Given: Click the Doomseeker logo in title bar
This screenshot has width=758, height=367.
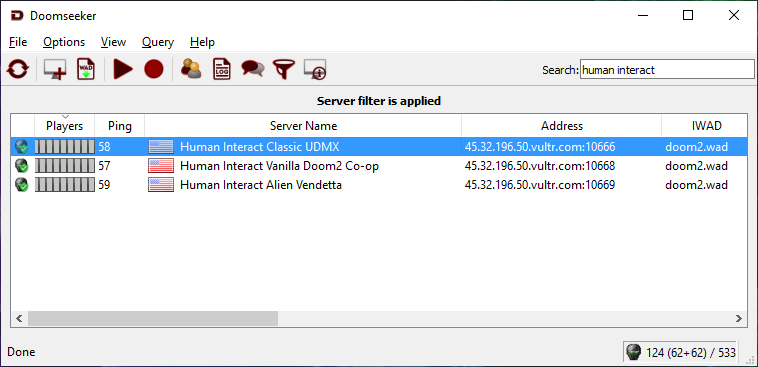Looking at the screenshot, I should click(17, 15).
